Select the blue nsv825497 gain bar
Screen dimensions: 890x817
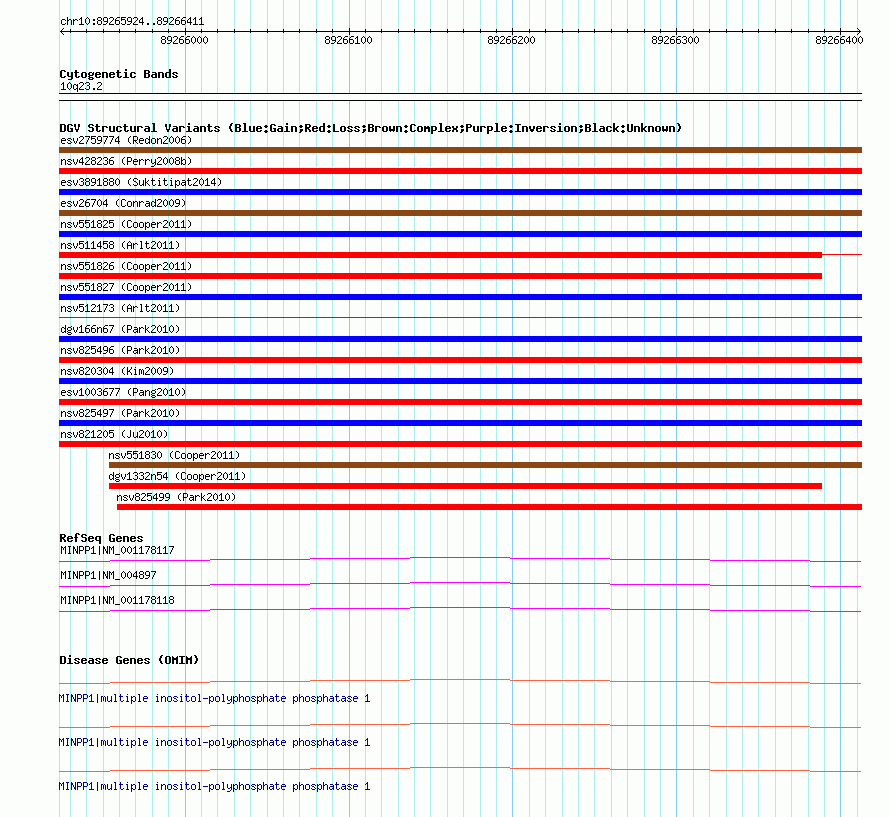tap(460, 423)
